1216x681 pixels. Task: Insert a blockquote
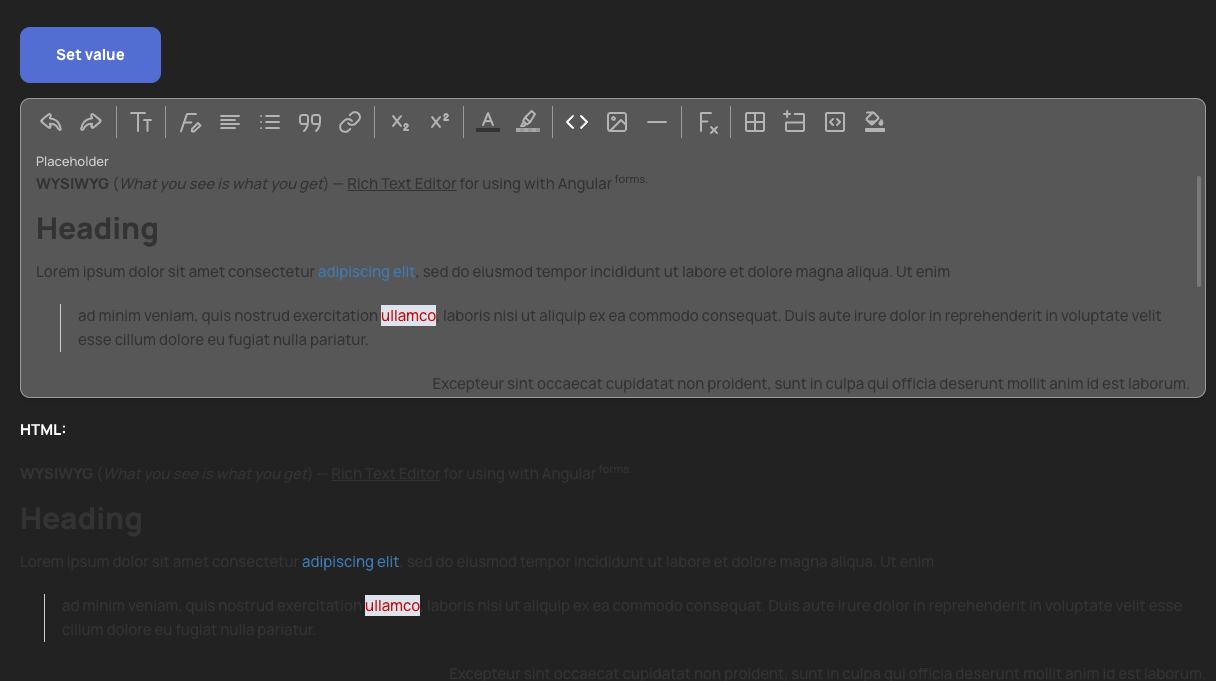point(310,122)
